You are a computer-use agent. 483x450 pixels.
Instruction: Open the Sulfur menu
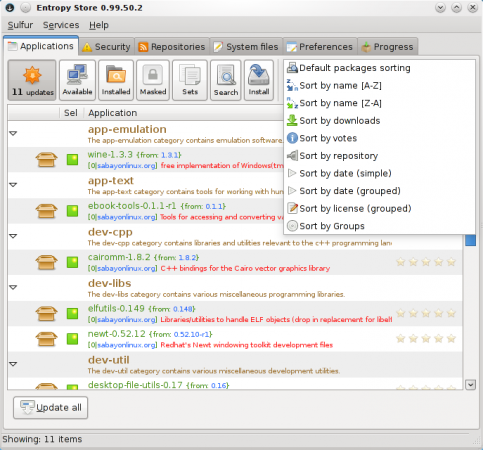[20, 25]
